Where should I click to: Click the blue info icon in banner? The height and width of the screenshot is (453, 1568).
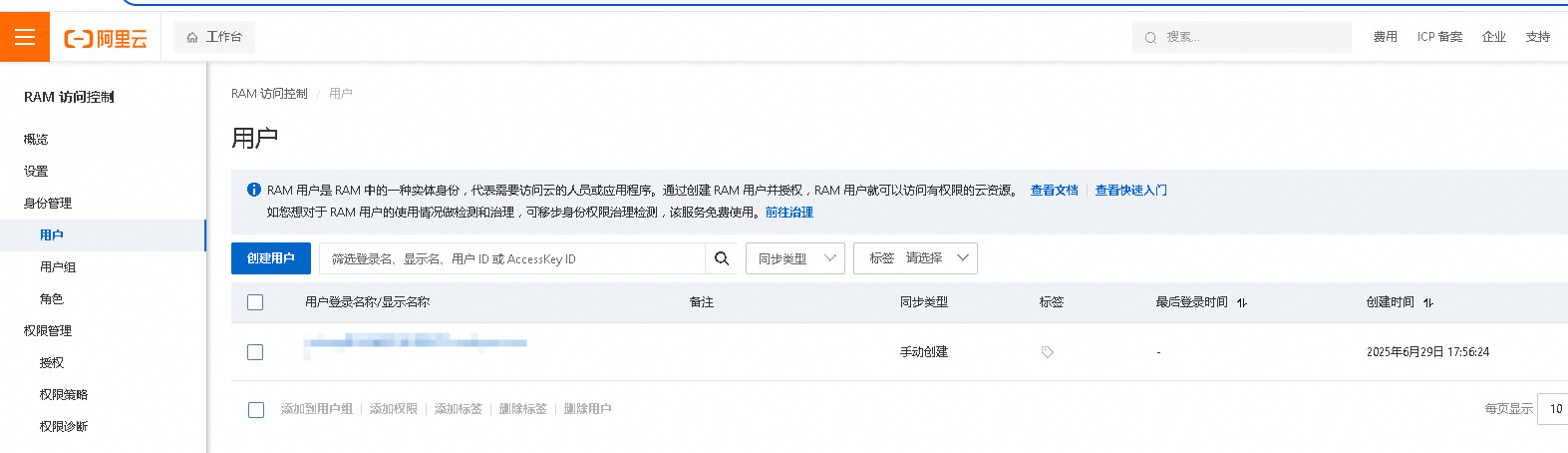coord(254,190)
